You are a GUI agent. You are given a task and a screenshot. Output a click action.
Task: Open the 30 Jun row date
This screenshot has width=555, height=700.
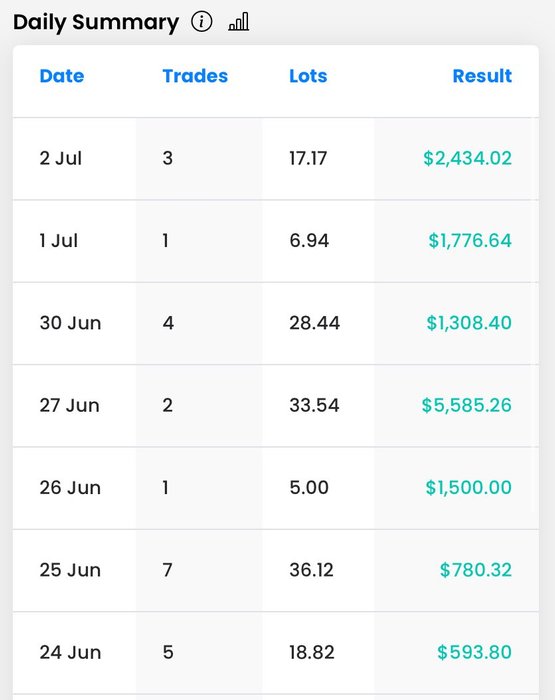tap(70, 323)
